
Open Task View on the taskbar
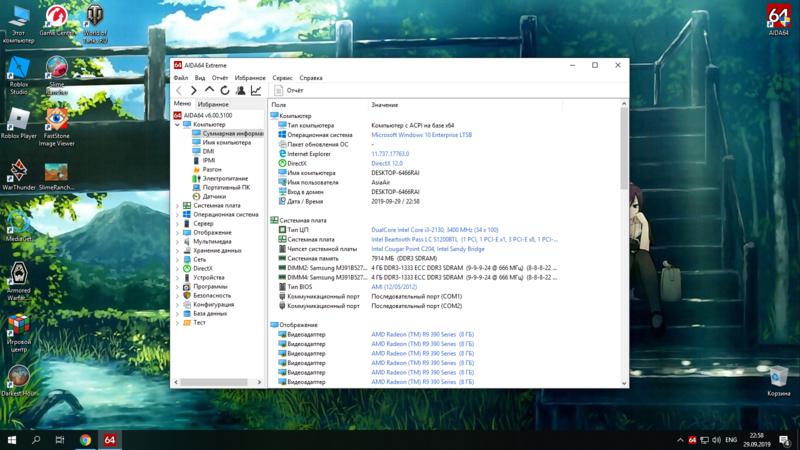pos(60,440)
